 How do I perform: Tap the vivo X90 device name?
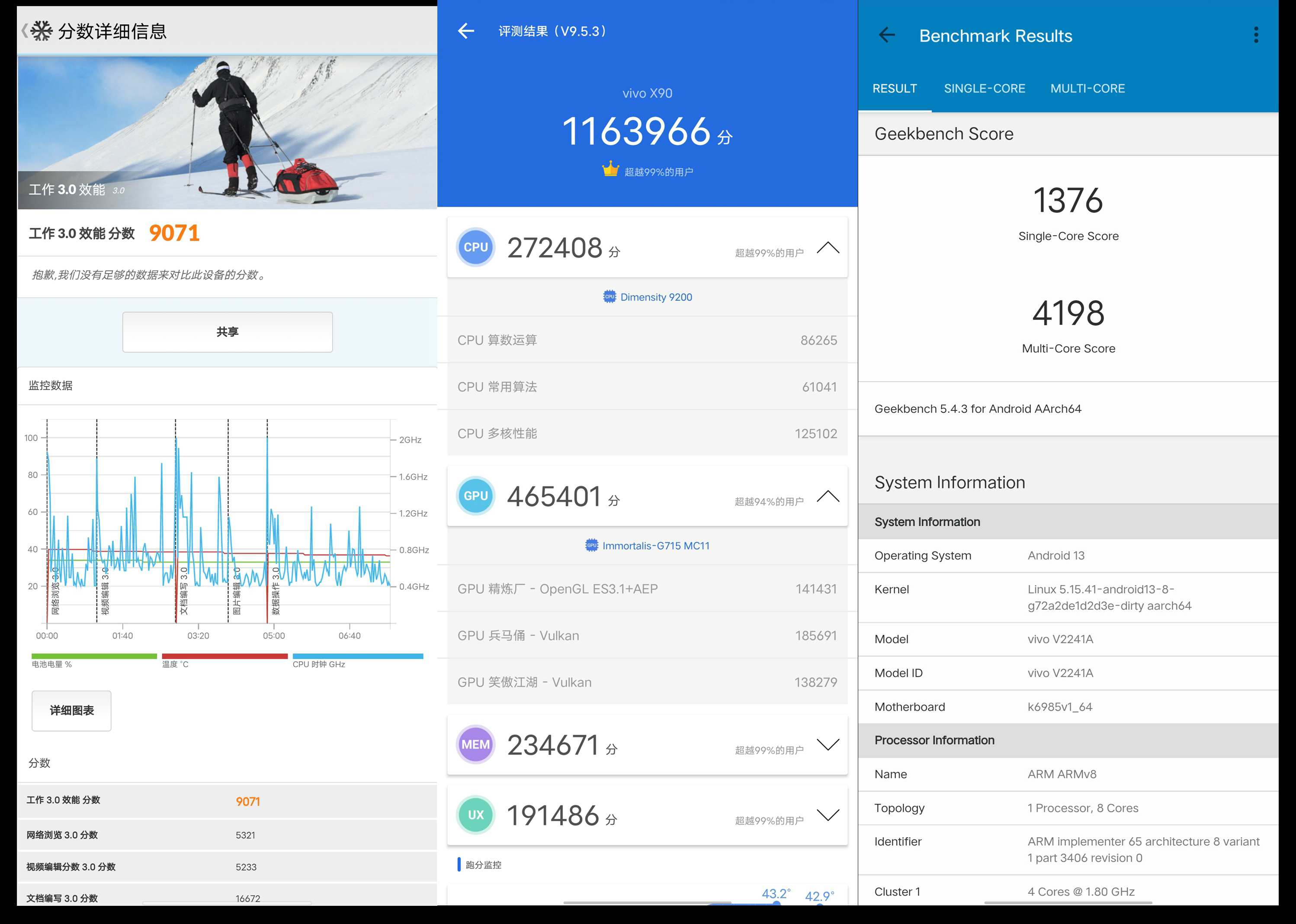[647, 93]
